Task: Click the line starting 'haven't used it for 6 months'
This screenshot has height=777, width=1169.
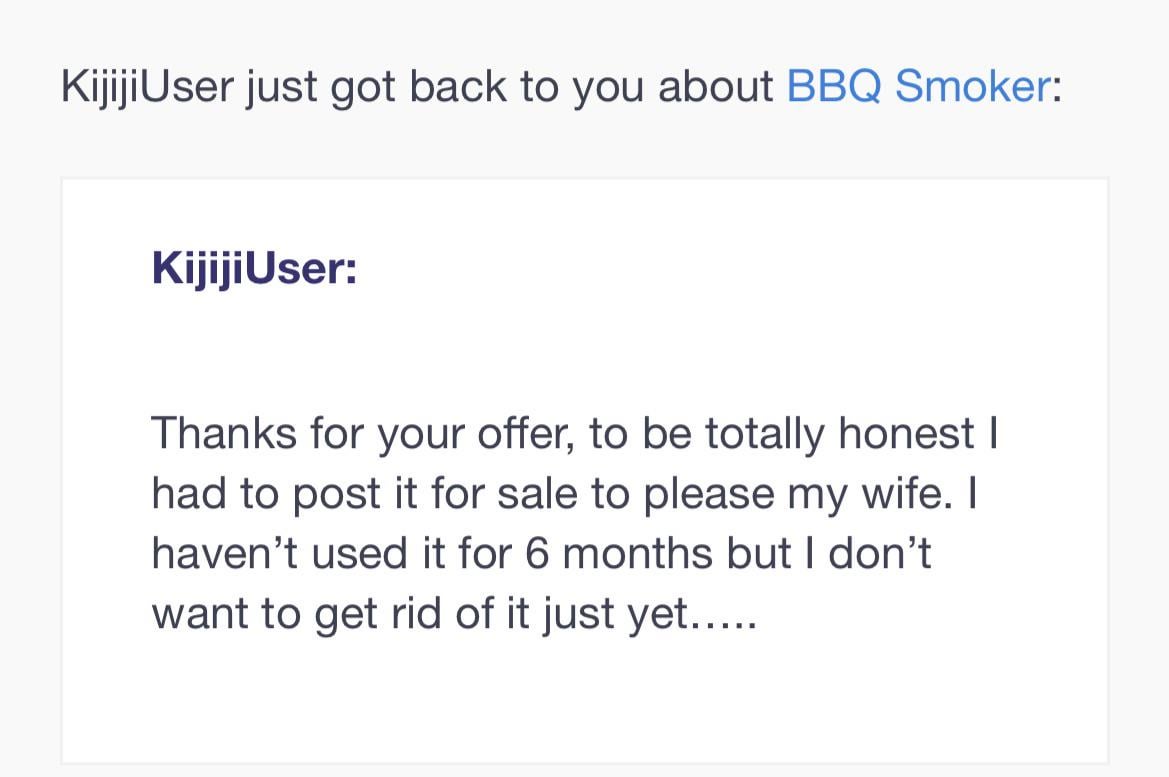Action: coord(541,554)
